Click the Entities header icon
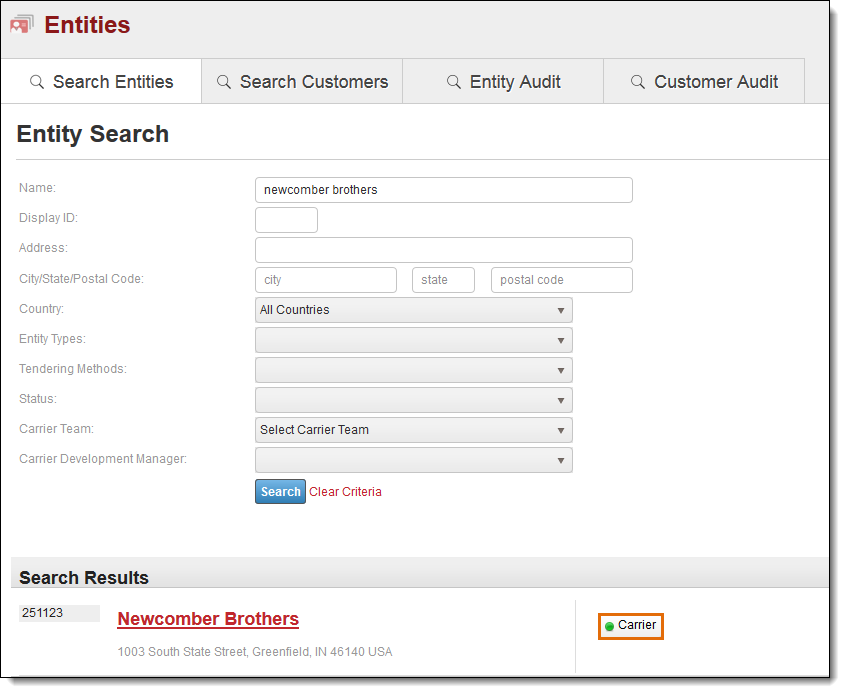This screenshot has height=693, width=845. 22,24
